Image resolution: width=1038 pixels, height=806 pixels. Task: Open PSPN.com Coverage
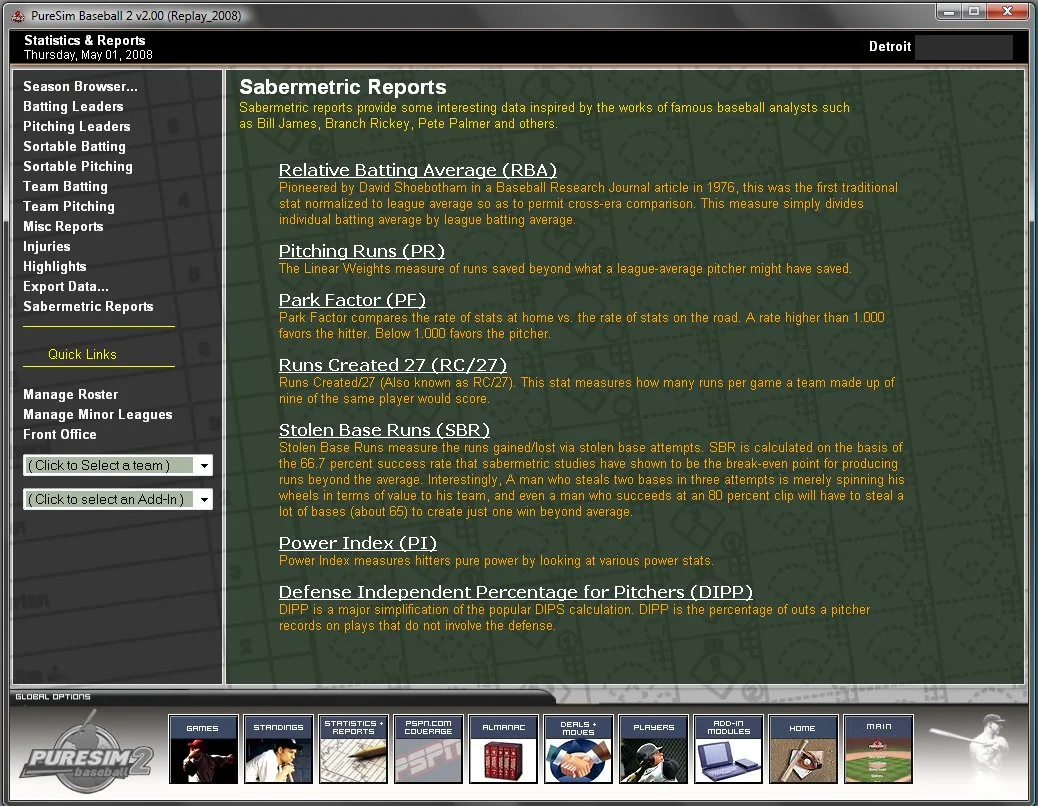point(428,748)
